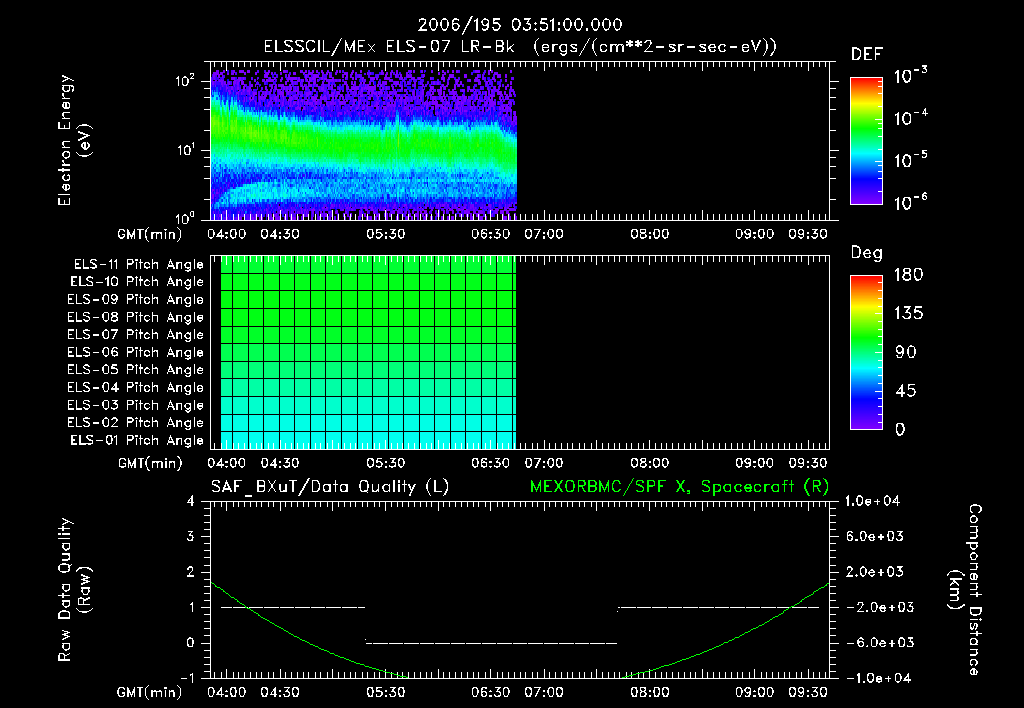Click the ELS-10 Pitch Angle label
The image size is (1024, 708).
[x=136, y=282]
